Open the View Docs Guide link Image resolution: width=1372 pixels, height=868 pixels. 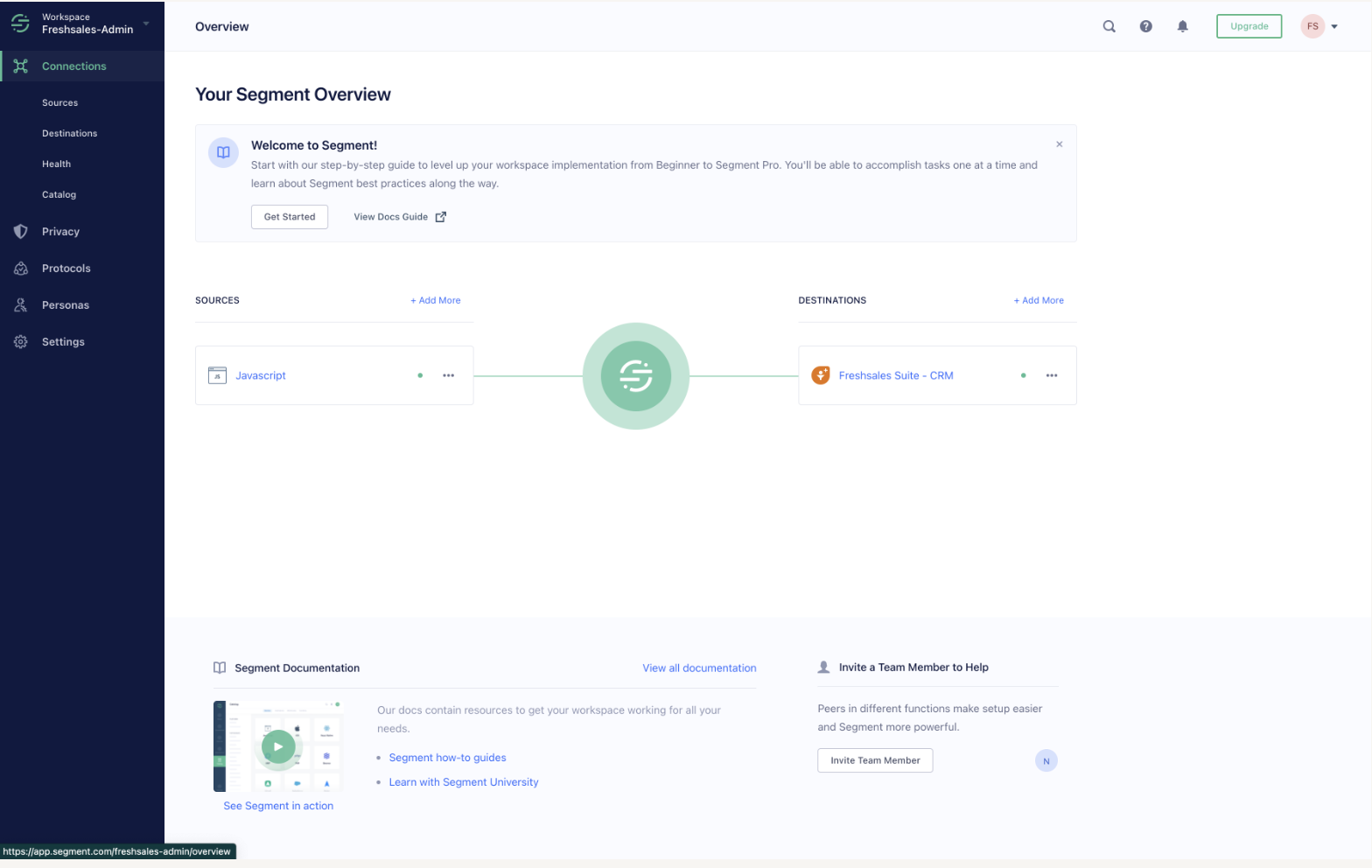point(390,217)
